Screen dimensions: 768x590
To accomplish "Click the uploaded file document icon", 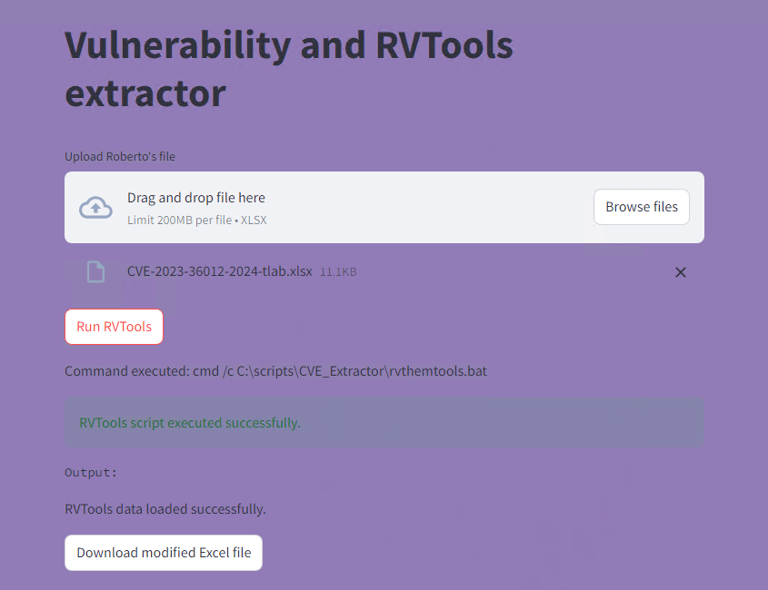I will pyautogui.click(x=96, y=272).
